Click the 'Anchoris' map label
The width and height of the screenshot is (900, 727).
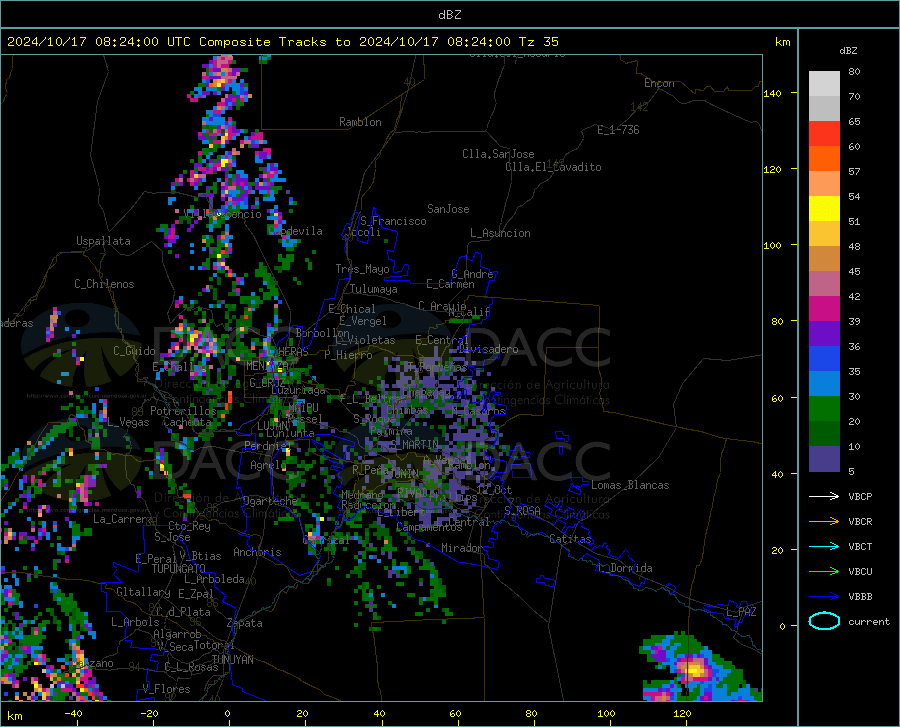click(257, 552)
